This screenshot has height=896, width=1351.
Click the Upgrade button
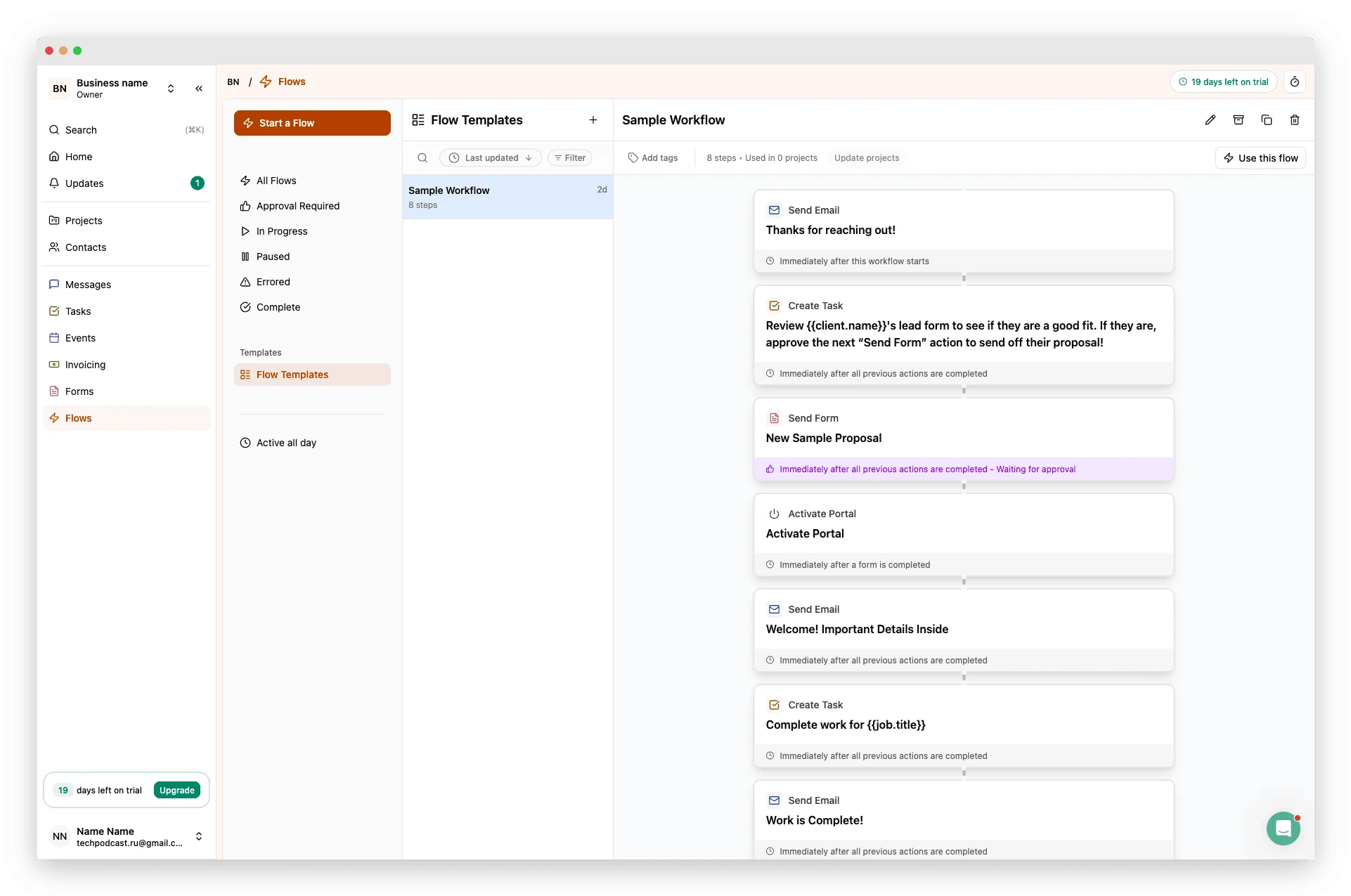[x=176, y=791]
